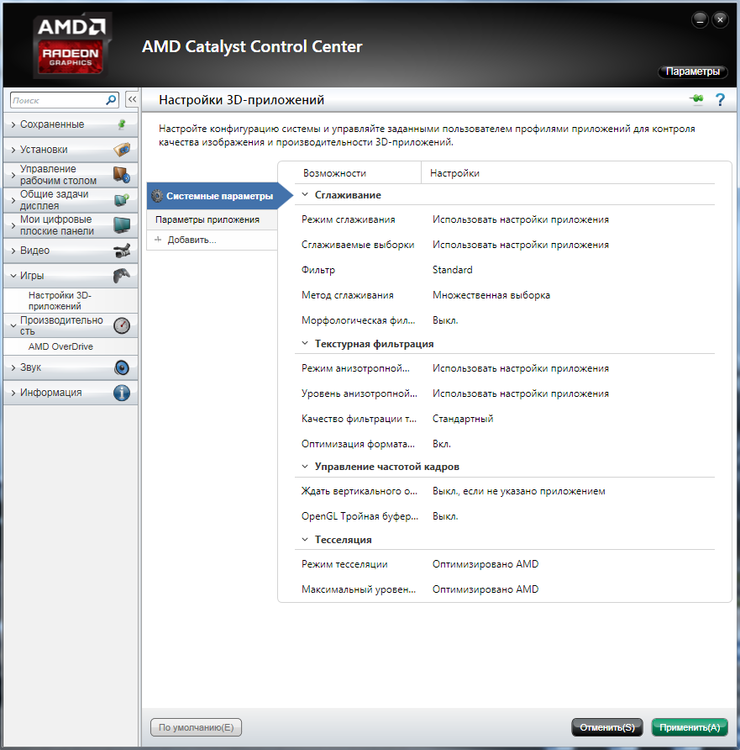740x750 pixels.
Task: Toggle Оптимизация формата Вкл. value
Action: click(x=442, y=444)
